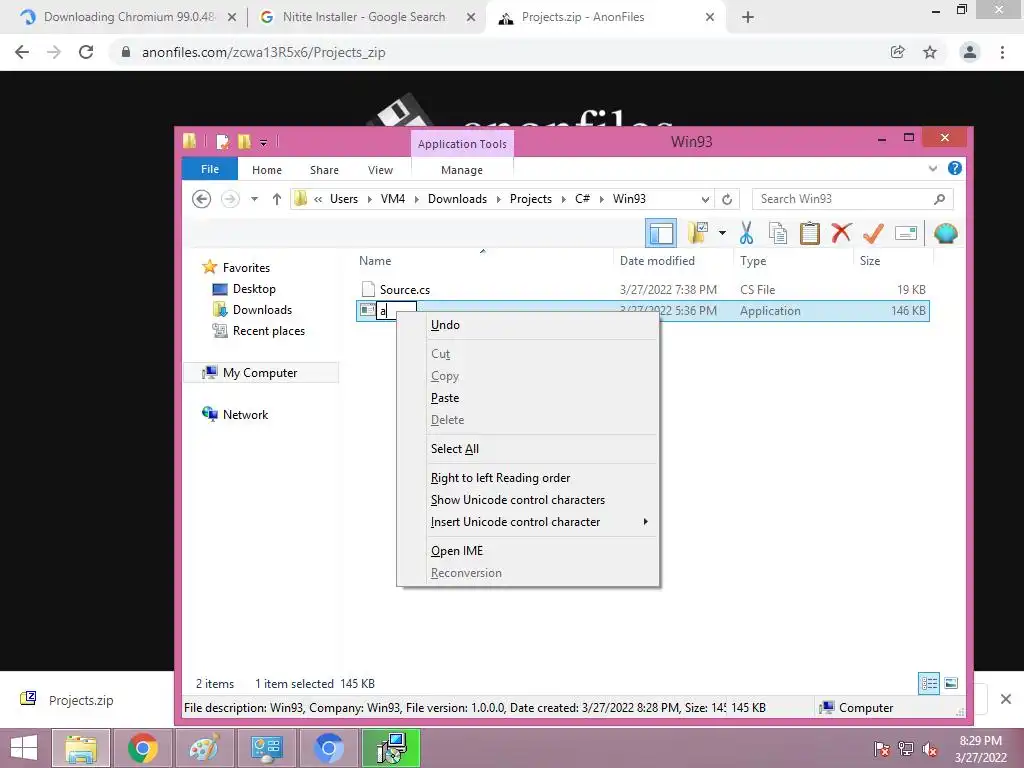Click the Chrome profile avatar icon
1024x768 pixels.
click(x=970, y=52)
